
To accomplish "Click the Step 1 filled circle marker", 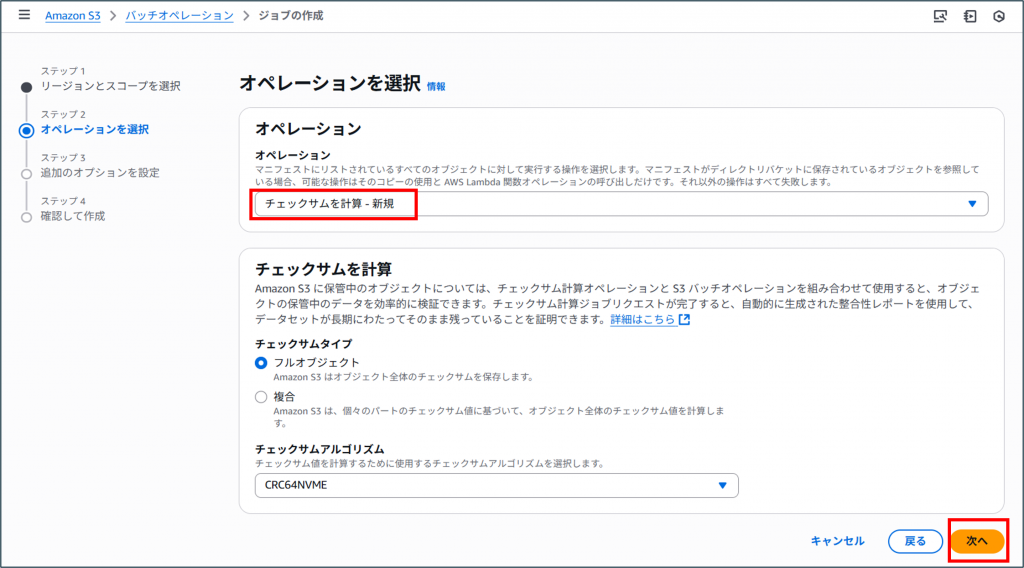I will click(27, 87).
